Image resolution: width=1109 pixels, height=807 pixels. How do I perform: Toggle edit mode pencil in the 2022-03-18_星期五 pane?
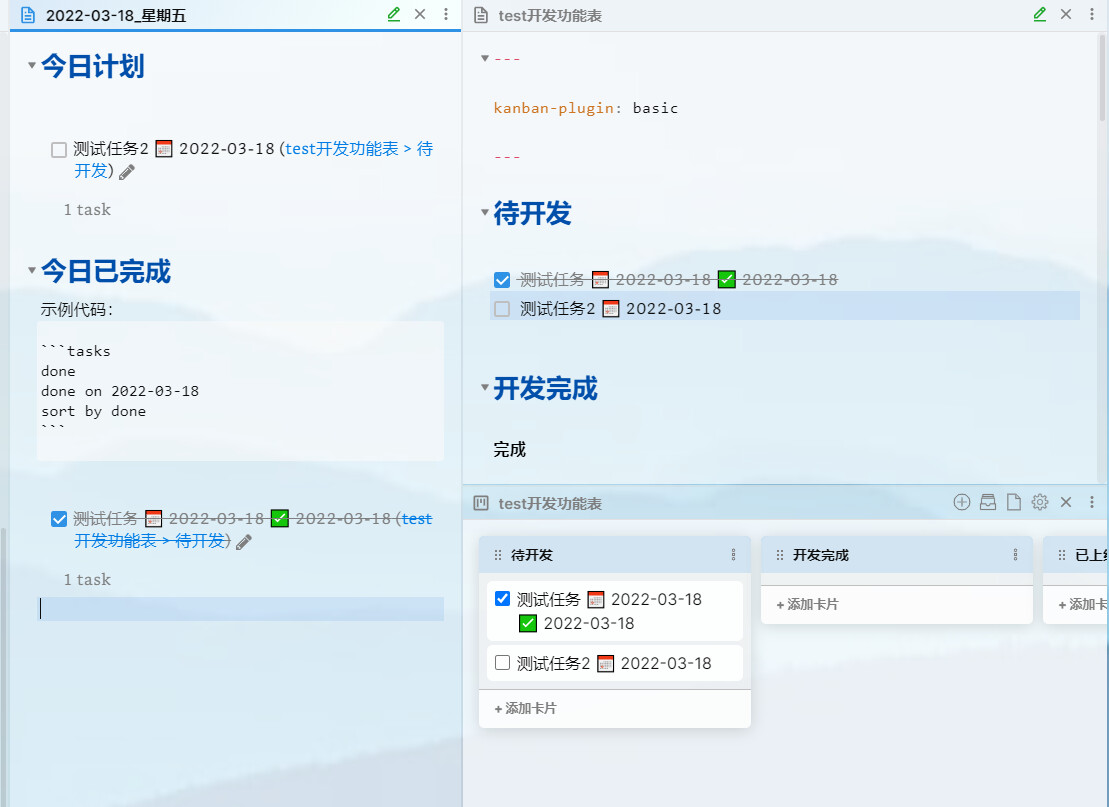click(394, 14)
